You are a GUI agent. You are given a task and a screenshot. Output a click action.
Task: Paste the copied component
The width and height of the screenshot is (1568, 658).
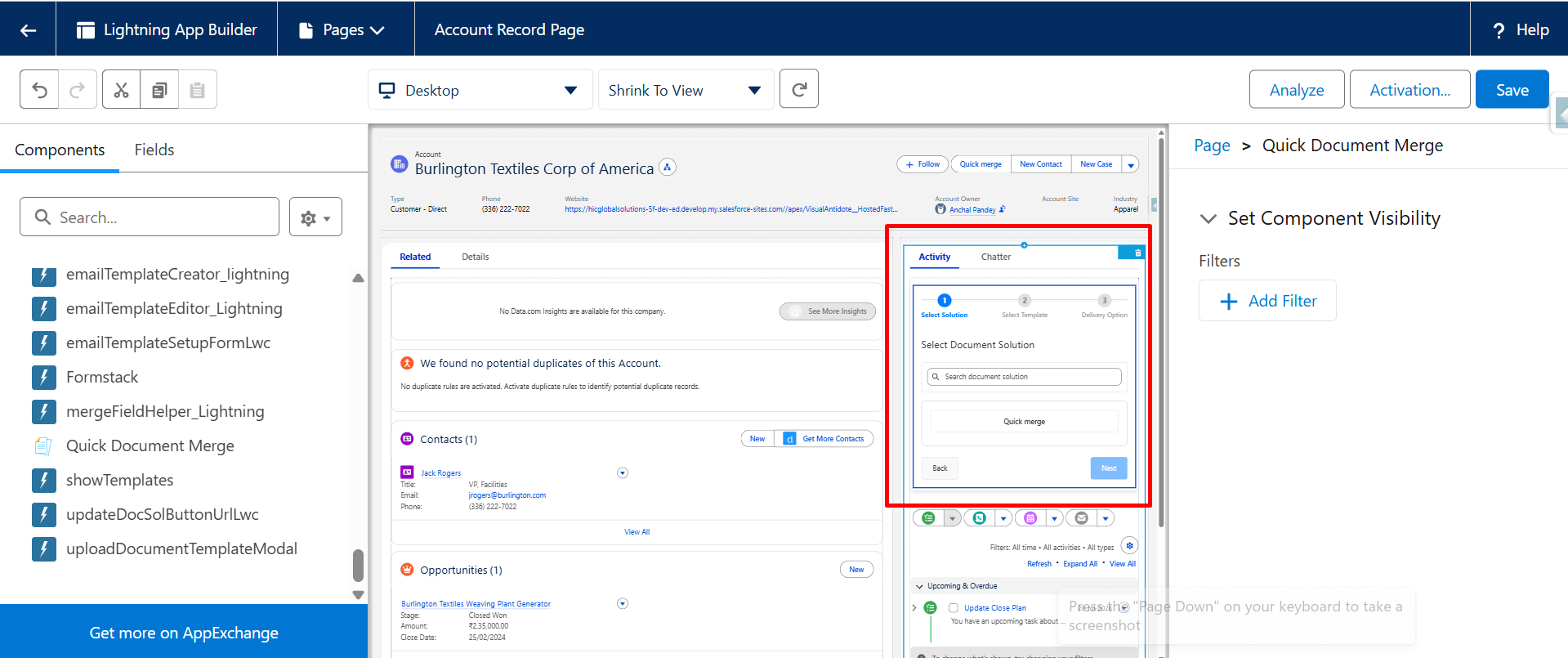click(198, 90)
